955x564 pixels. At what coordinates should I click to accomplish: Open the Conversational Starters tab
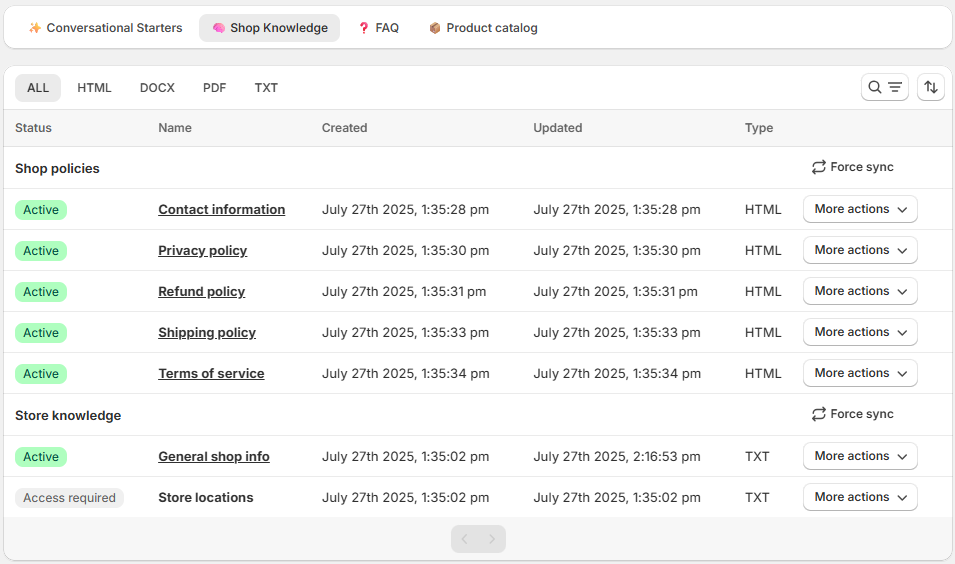[x=105, y=28]
